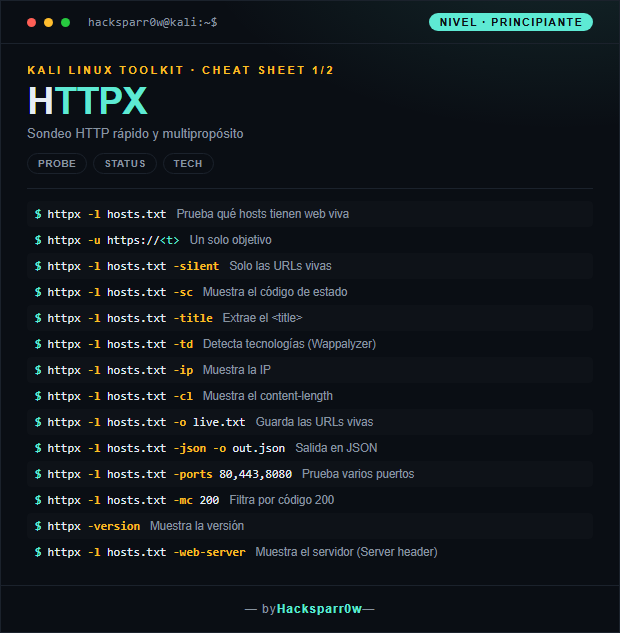Viewport: 620px width, 633px height.
Task: Click the terminal prompt hacksparr0w@kali:~$
Action: [x=153, y=22]
